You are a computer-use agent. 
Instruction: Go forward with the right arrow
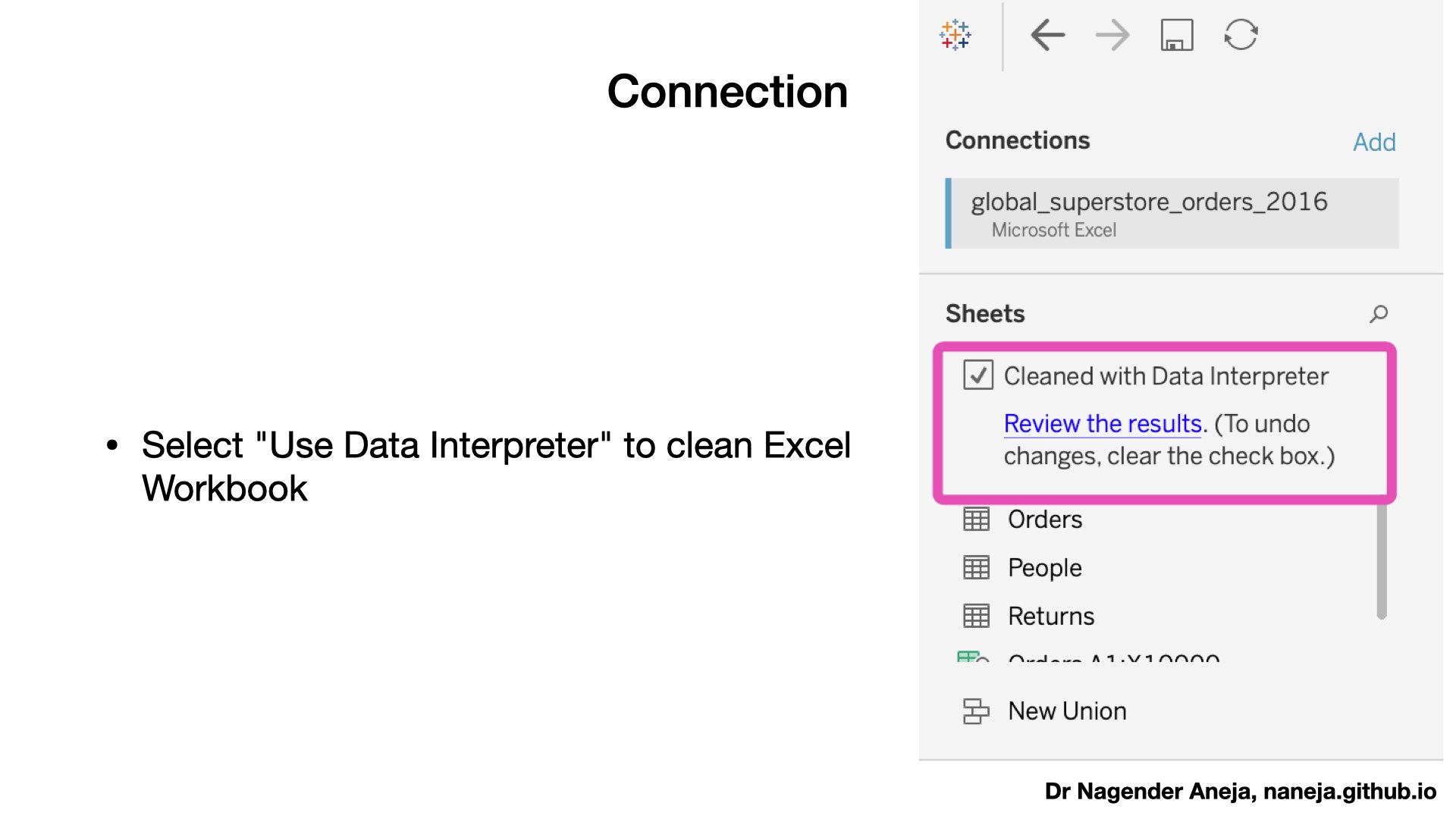click(1112, 35)
